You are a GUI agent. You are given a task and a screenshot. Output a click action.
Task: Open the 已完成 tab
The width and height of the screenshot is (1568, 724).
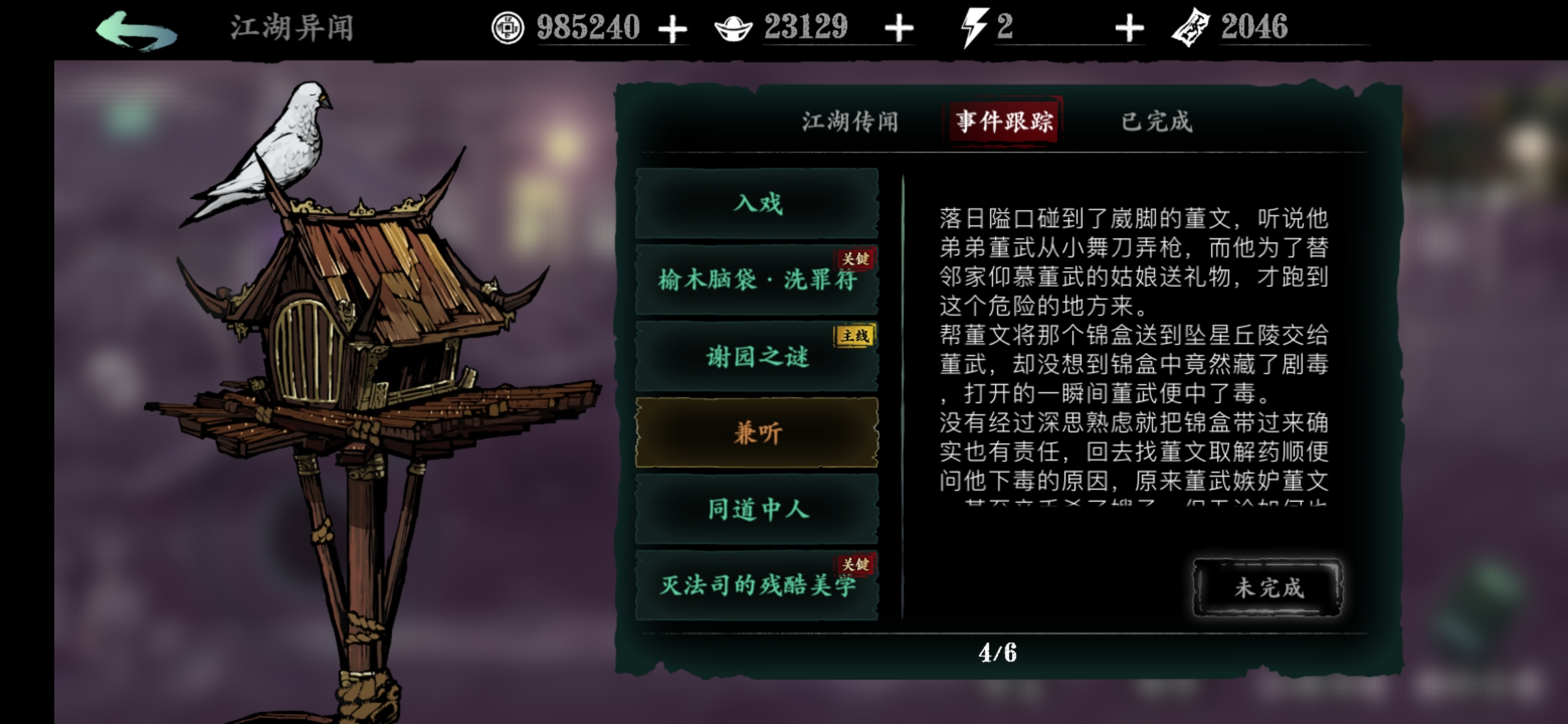tap(1157, 122)
